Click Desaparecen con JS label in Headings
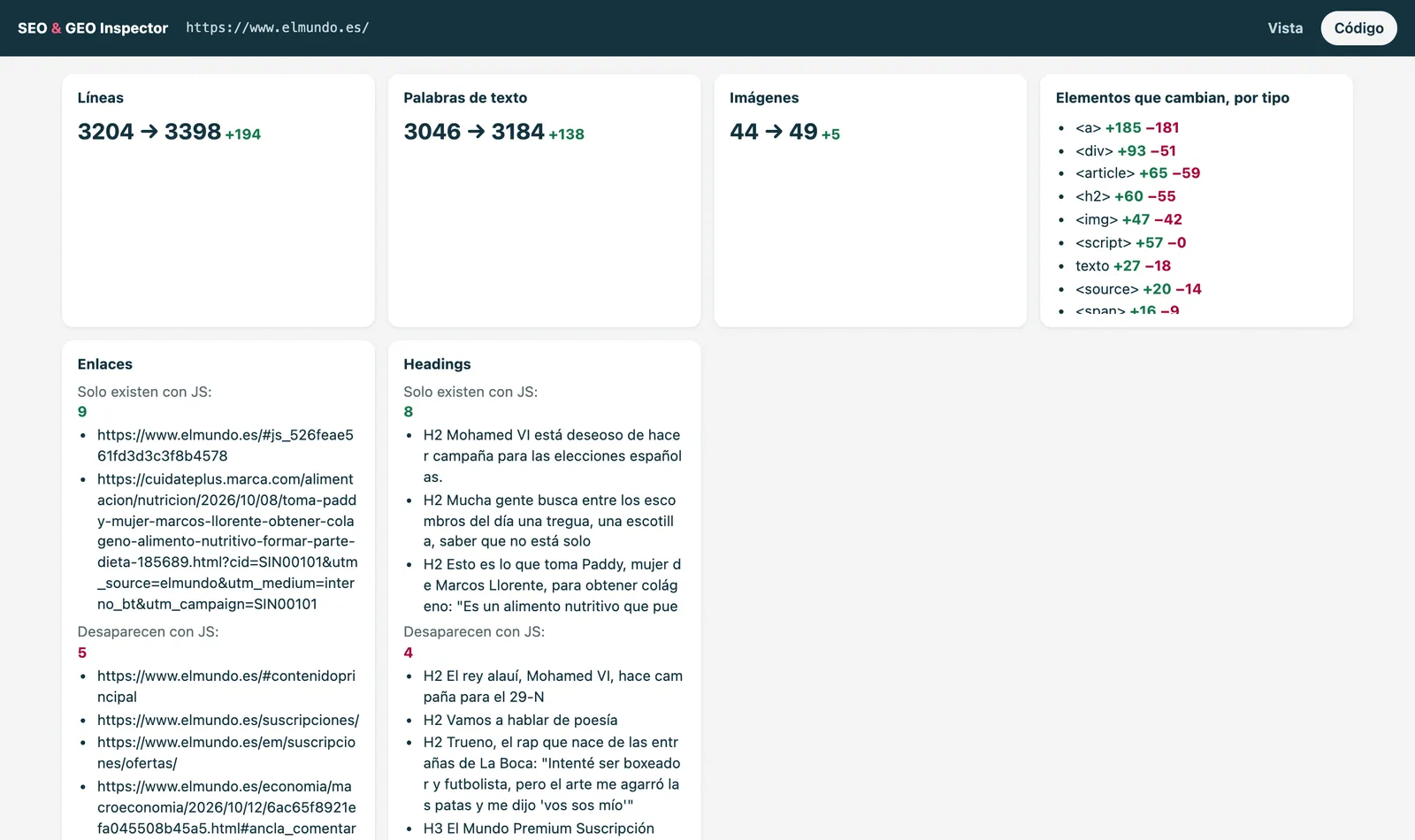 click(x=474, y=632)
